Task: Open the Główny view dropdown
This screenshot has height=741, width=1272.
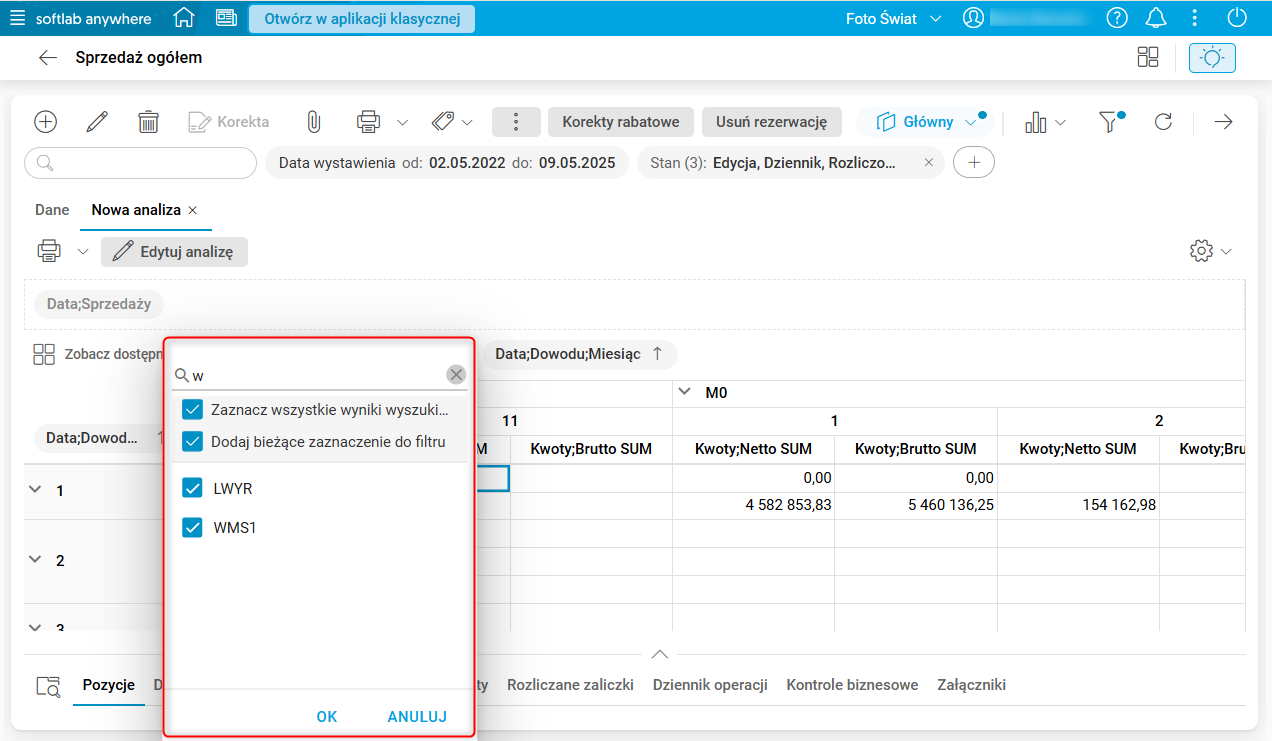Action: click(x=926, y=122)
